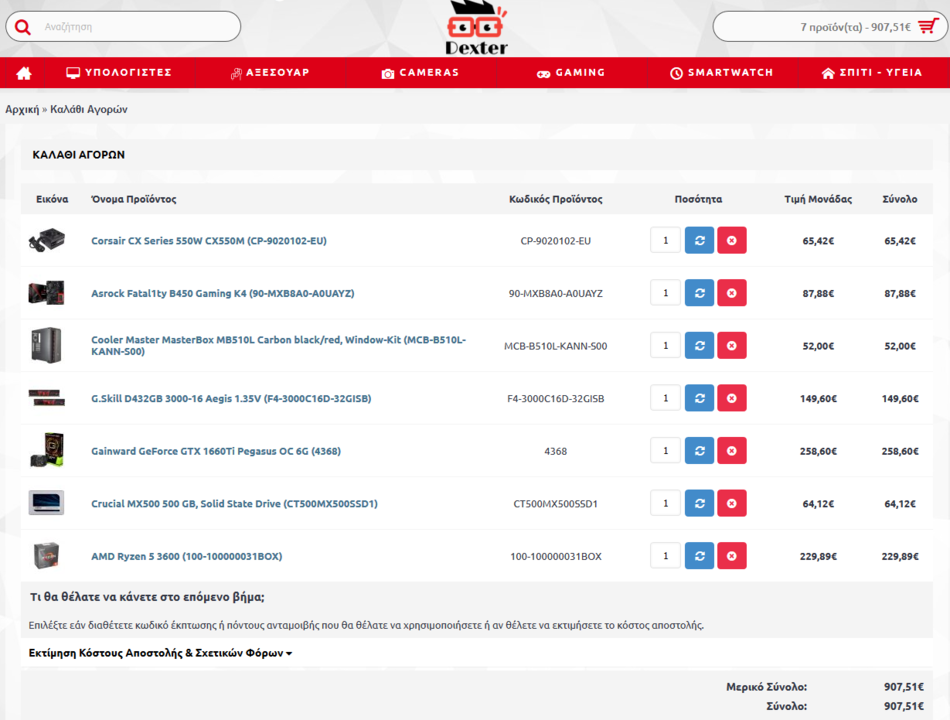This screenshot has width=950, height=720.
Task: Select product code 100-100000031BOX text
Action: 556,556
